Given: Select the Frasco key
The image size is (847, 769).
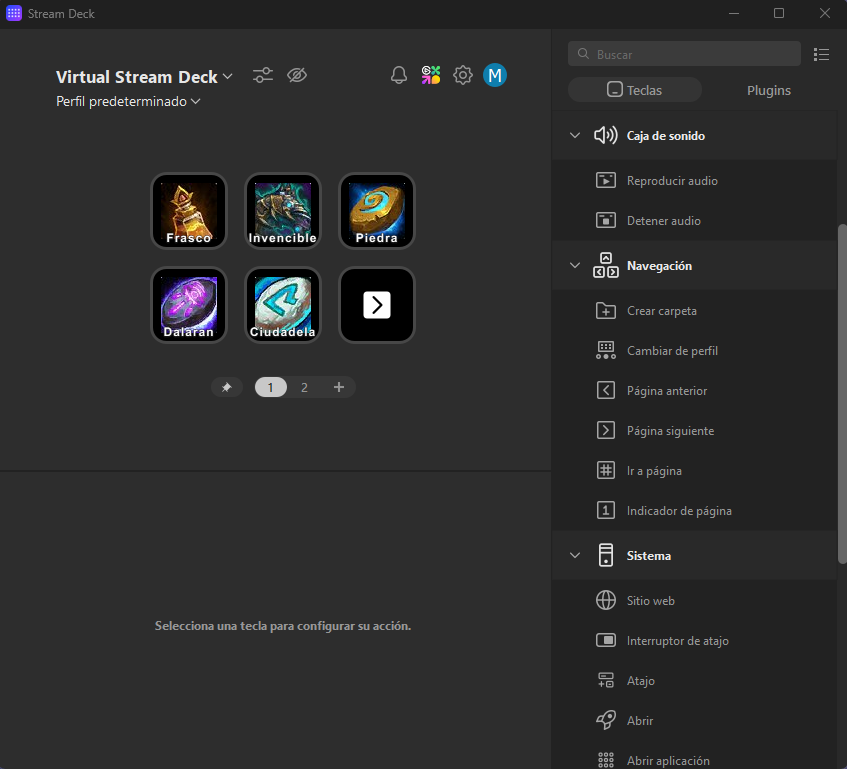Looking at the screenshot, I should (189, 211).
